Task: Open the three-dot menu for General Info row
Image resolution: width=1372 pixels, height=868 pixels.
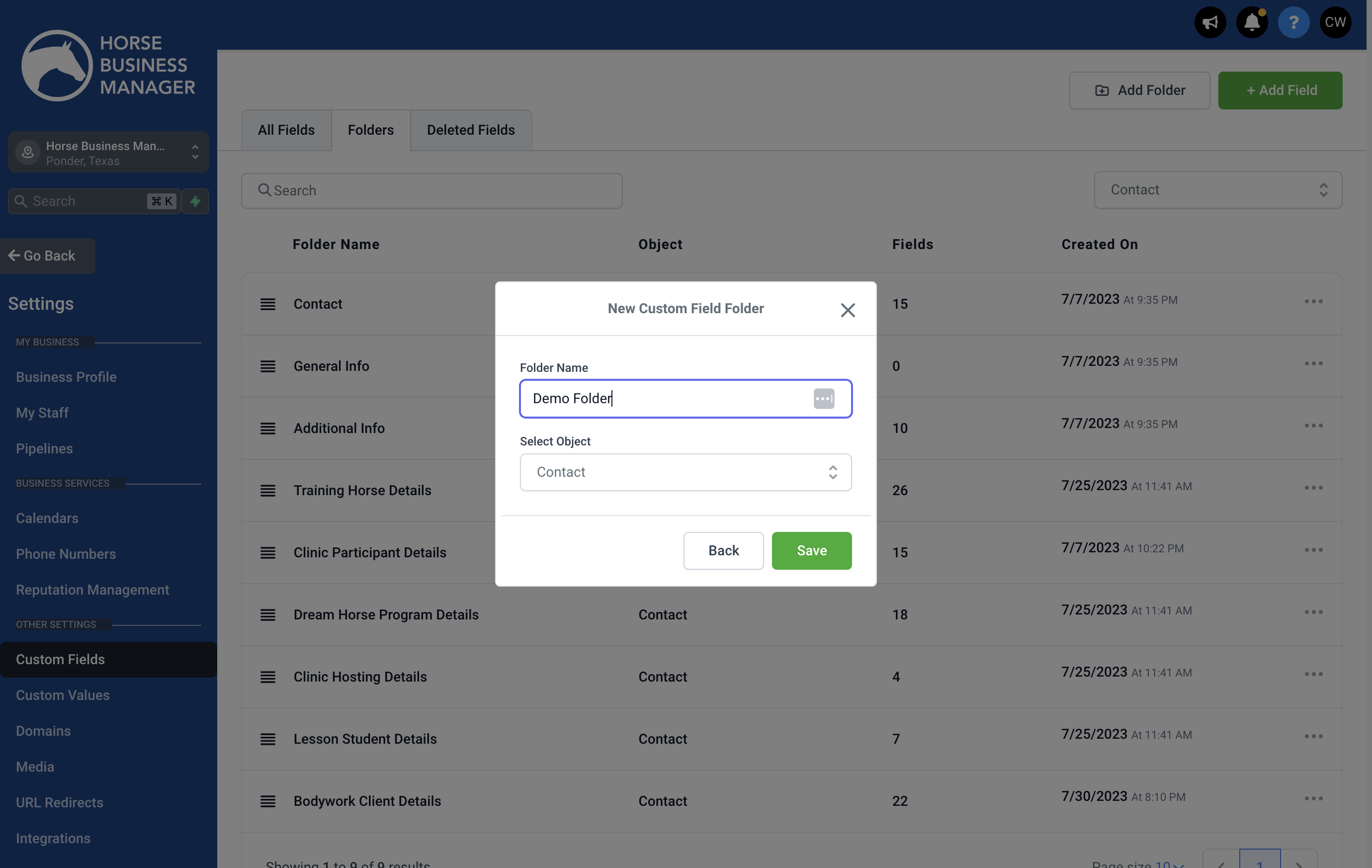Action: pyautogui.click(x=1313, y=363)
